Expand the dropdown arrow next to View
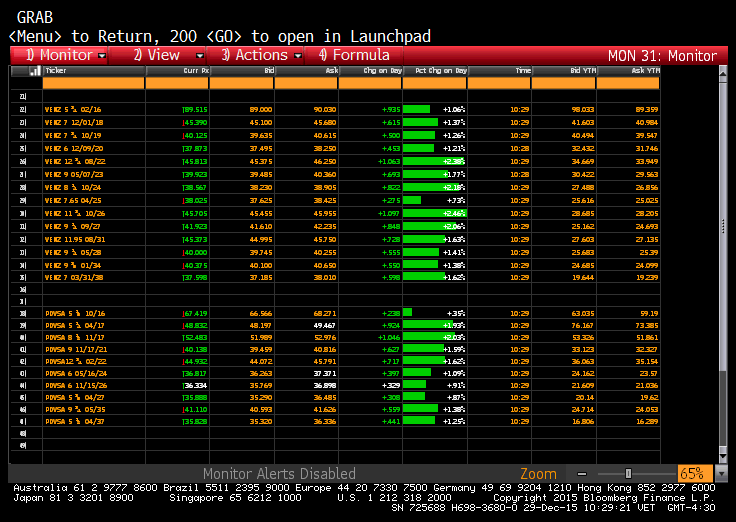 click(200, 56)
